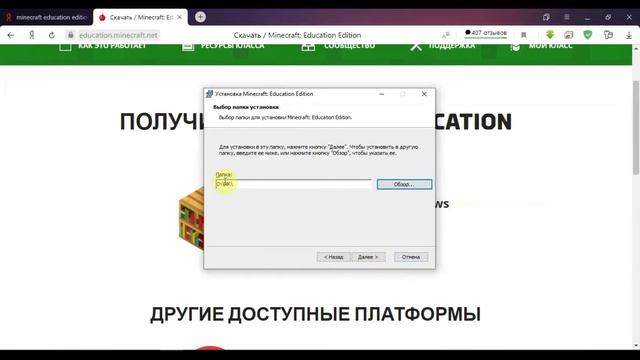Open the '407 отзывов' site reviews
640x360 pixels.
486,33
